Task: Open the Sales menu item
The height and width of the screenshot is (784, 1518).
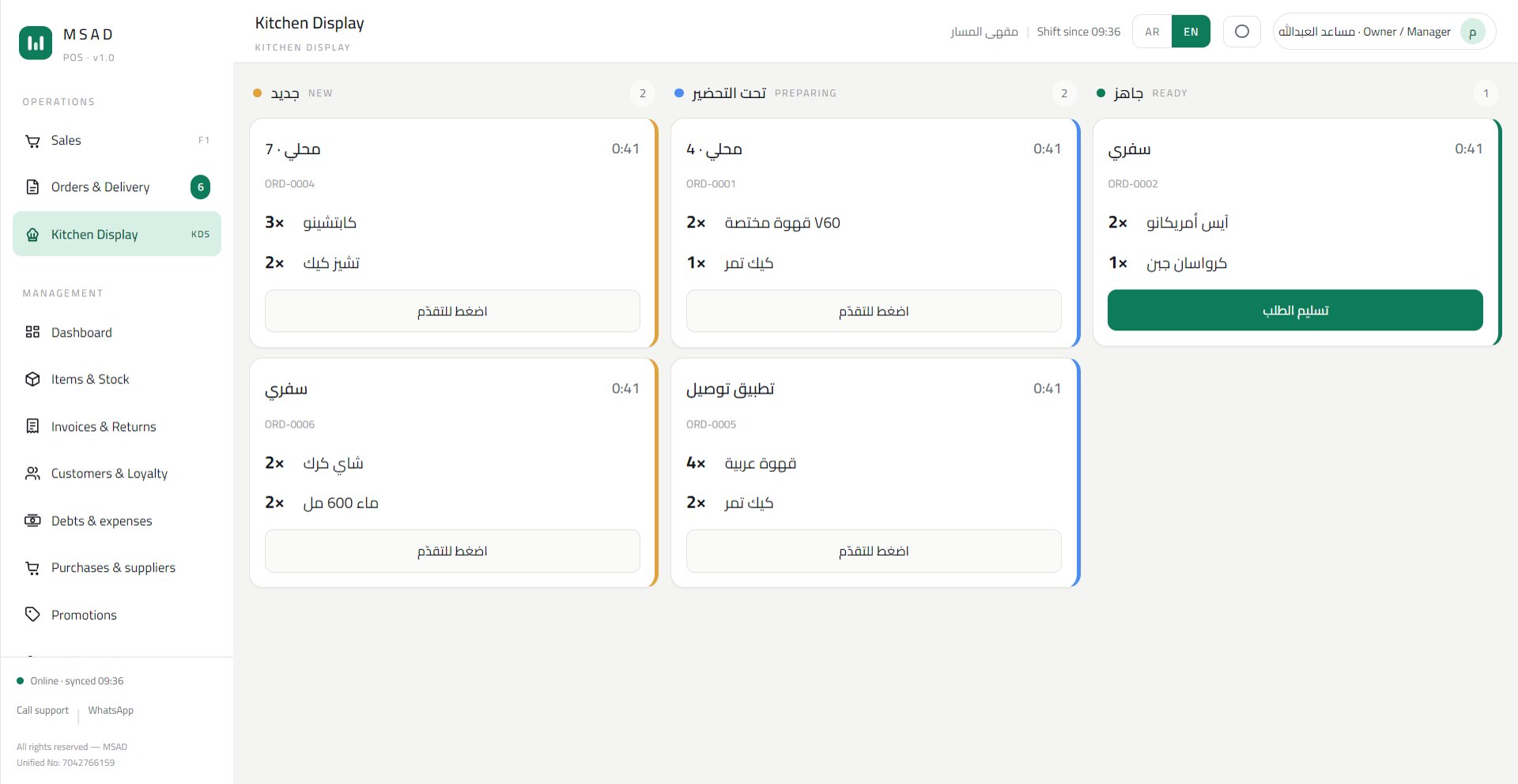Action: click(x=117, y=141)
